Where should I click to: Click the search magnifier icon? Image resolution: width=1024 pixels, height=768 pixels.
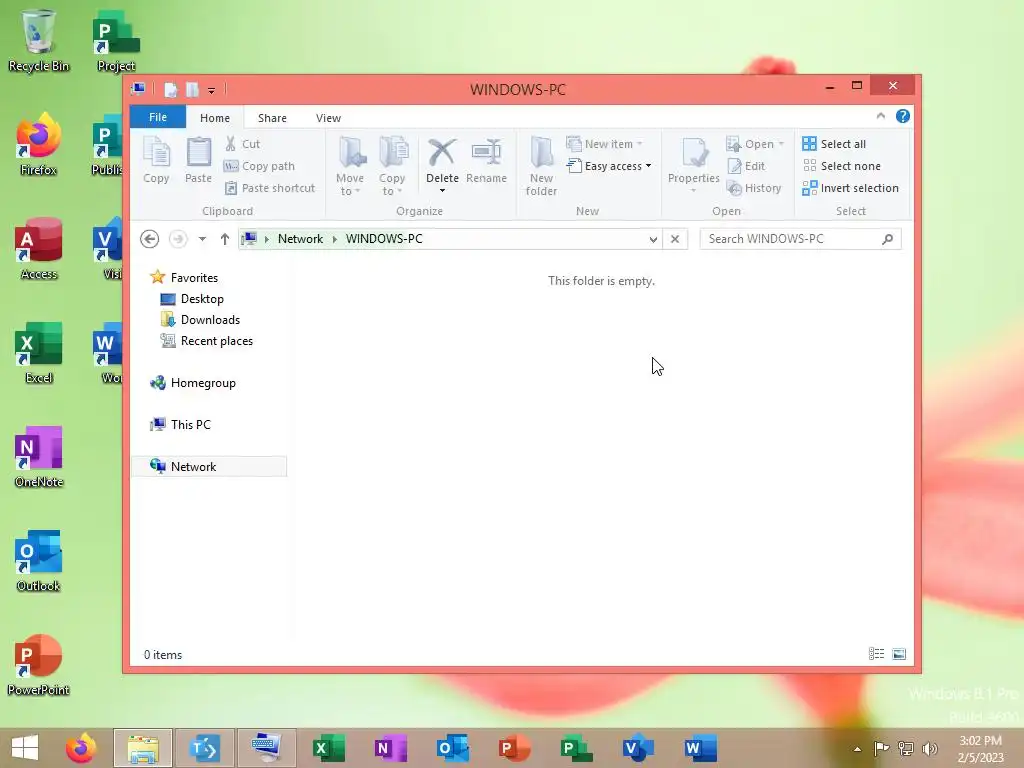tap(888, 239)
